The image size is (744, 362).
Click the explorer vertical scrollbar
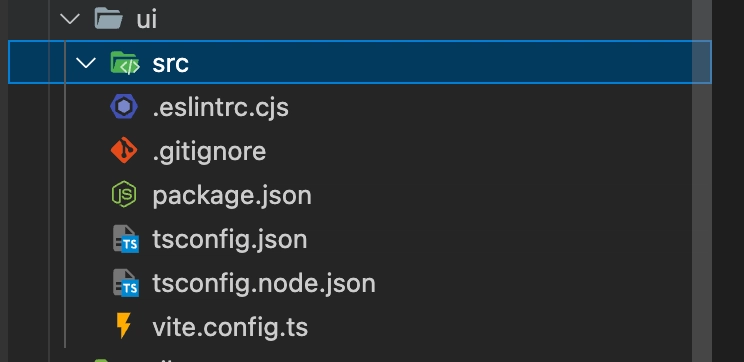(701, 181)
